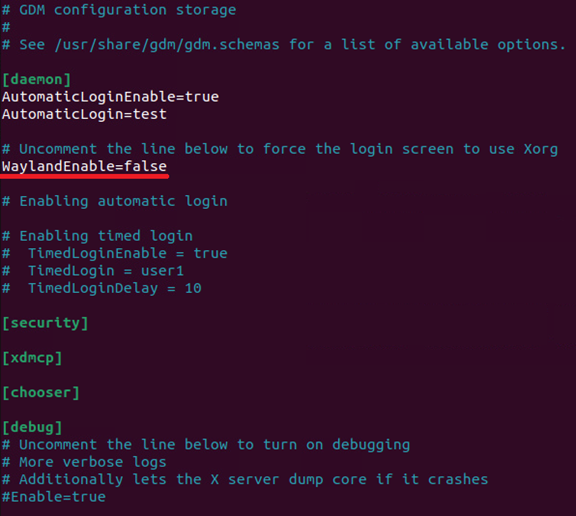Select the [chooser] section header
This screenshot has height=516, width=576.
coord(41,393)
